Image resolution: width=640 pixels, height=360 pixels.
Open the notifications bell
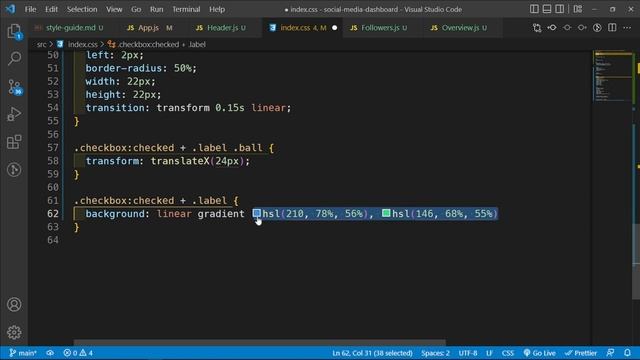click(x=627, y=353)
